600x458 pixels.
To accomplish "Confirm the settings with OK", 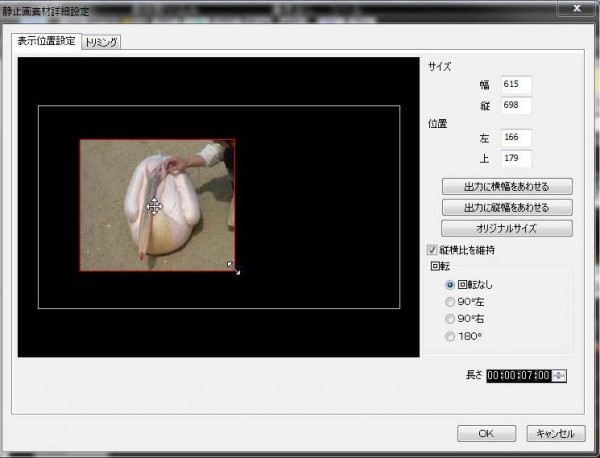I will pyautogui.click(x=486, y=433).
